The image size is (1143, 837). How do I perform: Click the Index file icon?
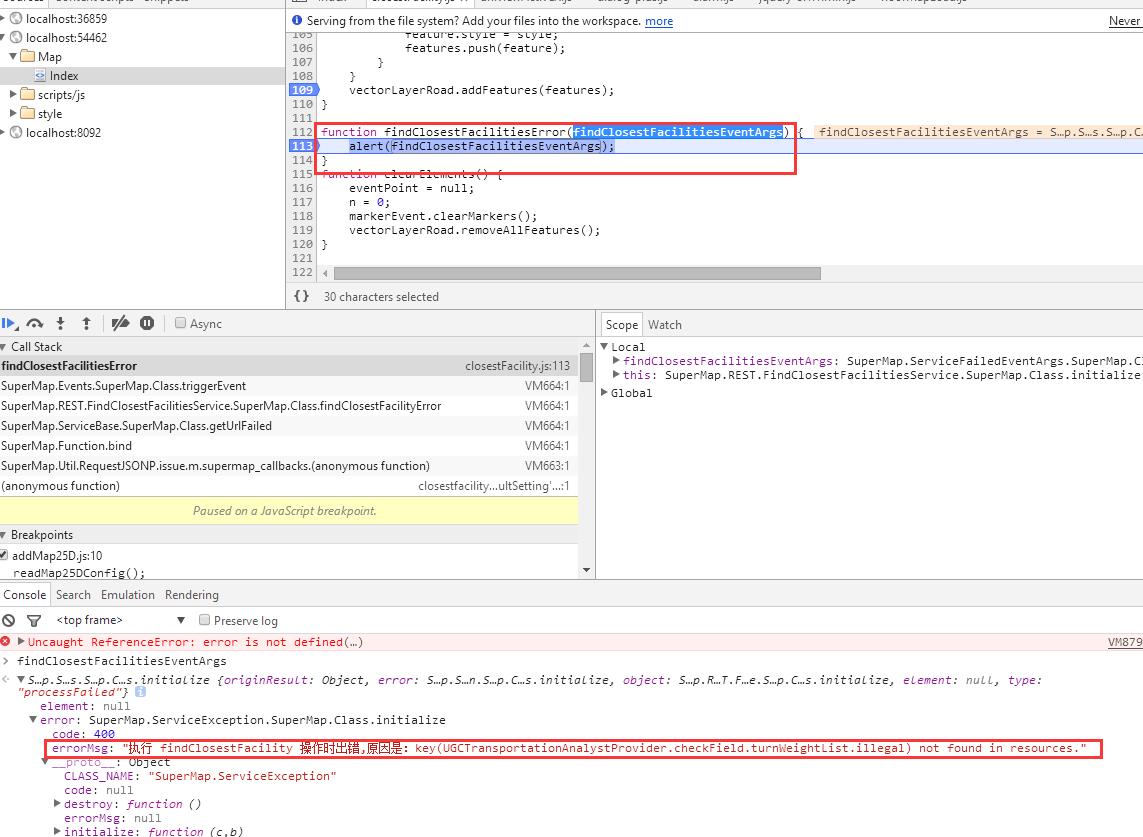[x=40, y=76]
